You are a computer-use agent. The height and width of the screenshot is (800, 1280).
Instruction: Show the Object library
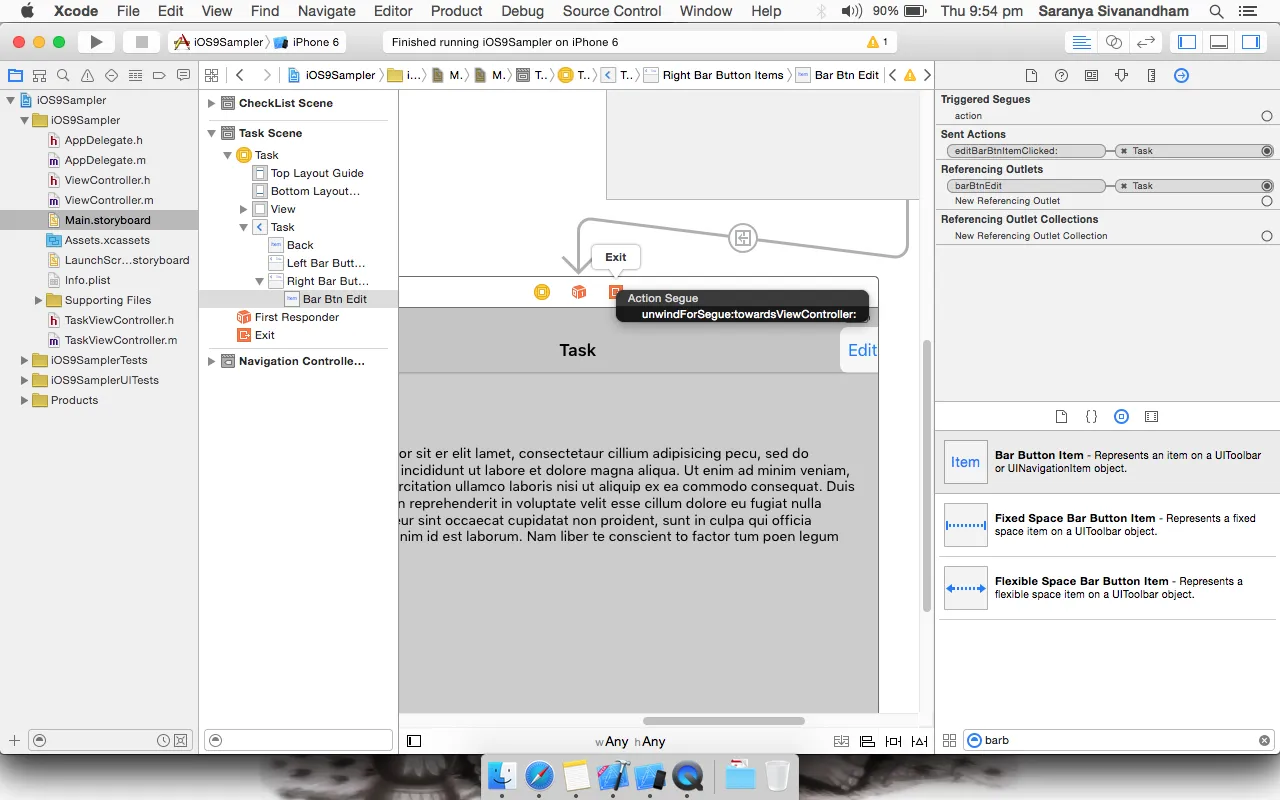pos(1121,416)
